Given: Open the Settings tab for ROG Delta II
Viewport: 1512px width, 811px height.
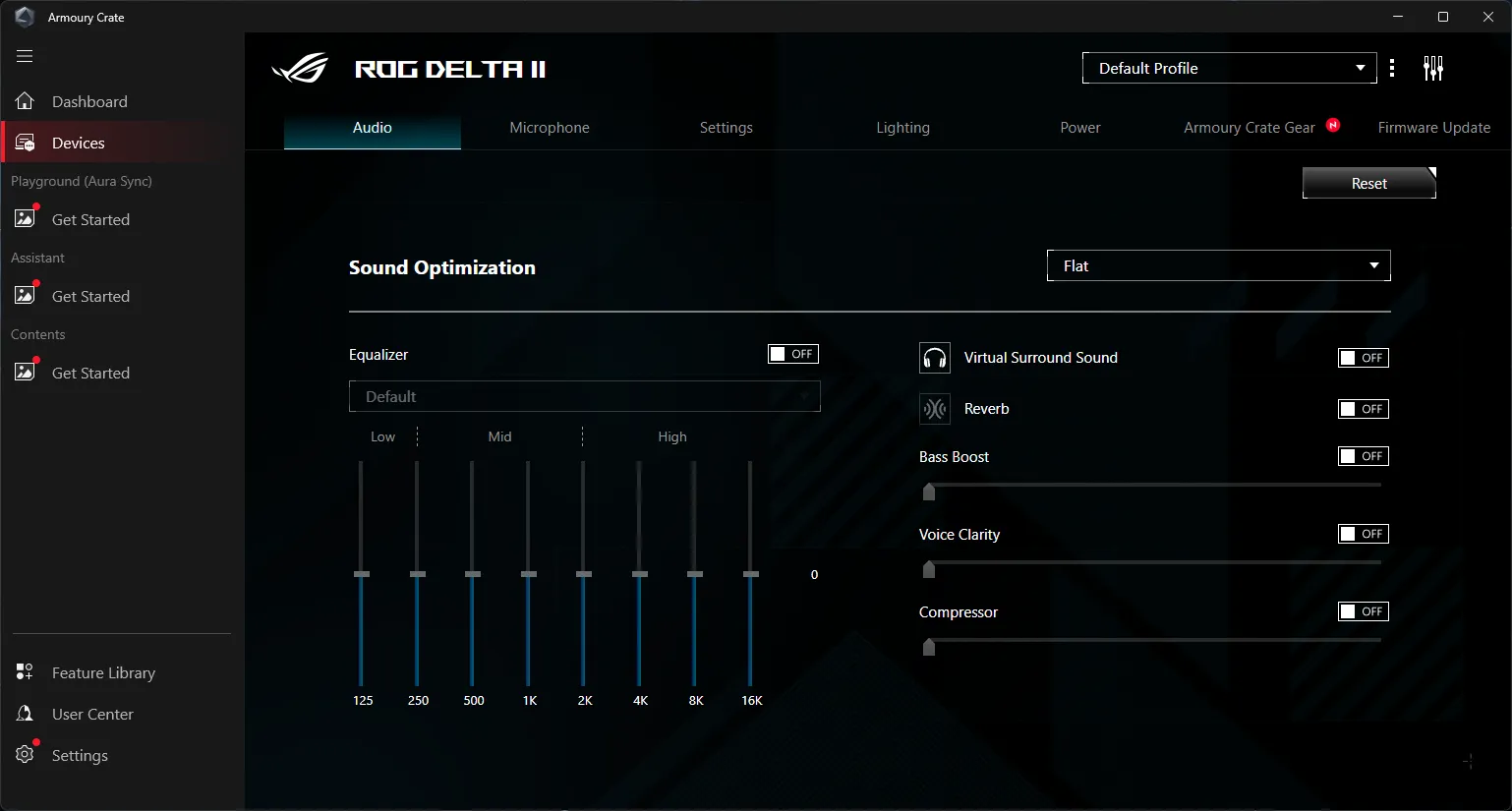Looking at the screenshot, I should (x=727, y=128).
